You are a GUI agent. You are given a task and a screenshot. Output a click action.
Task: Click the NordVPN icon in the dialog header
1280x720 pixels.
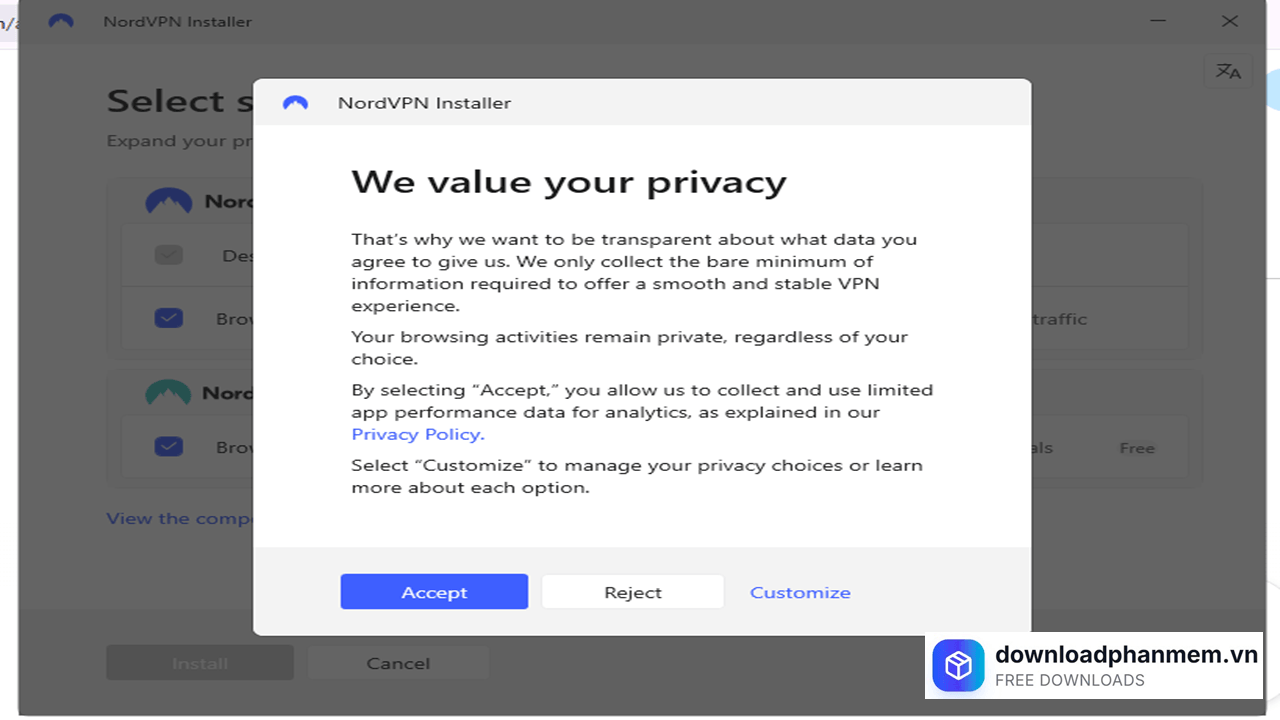(x=296, y=102)
